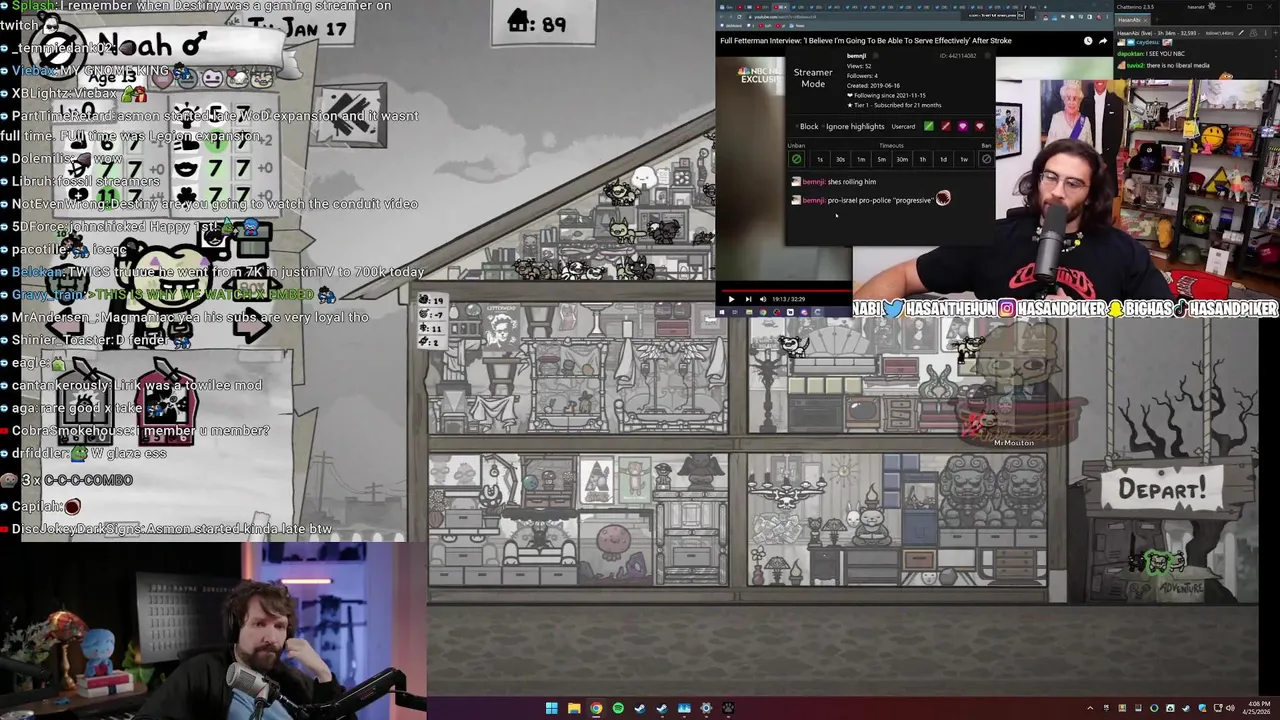Click the Instagram logo in the stream overlay
The width and height of the screenshot is (1280, 720).
[x=1007, y=308]
